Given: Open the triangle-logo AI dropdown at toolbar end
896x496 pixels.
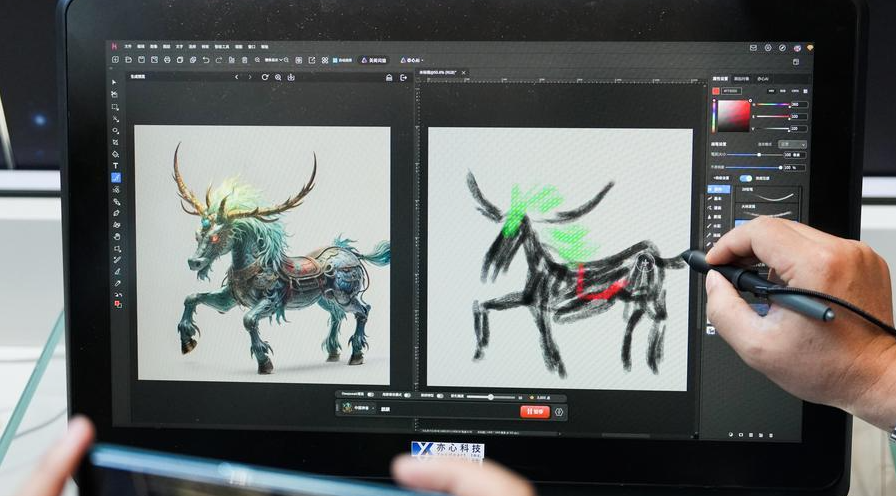Looking at the screenshot, I should pyautogui.click(x=413, y=60).
